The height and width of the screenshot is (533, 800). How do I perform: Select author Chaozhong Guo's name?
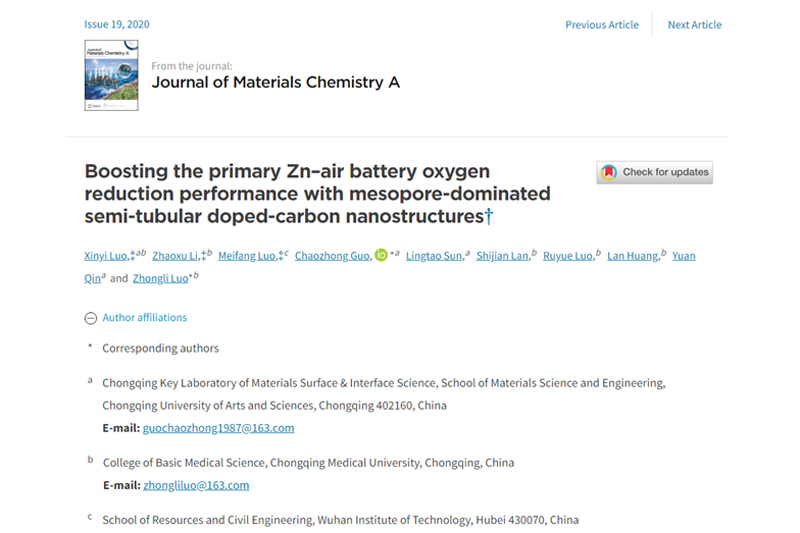(x=333, y=256)
